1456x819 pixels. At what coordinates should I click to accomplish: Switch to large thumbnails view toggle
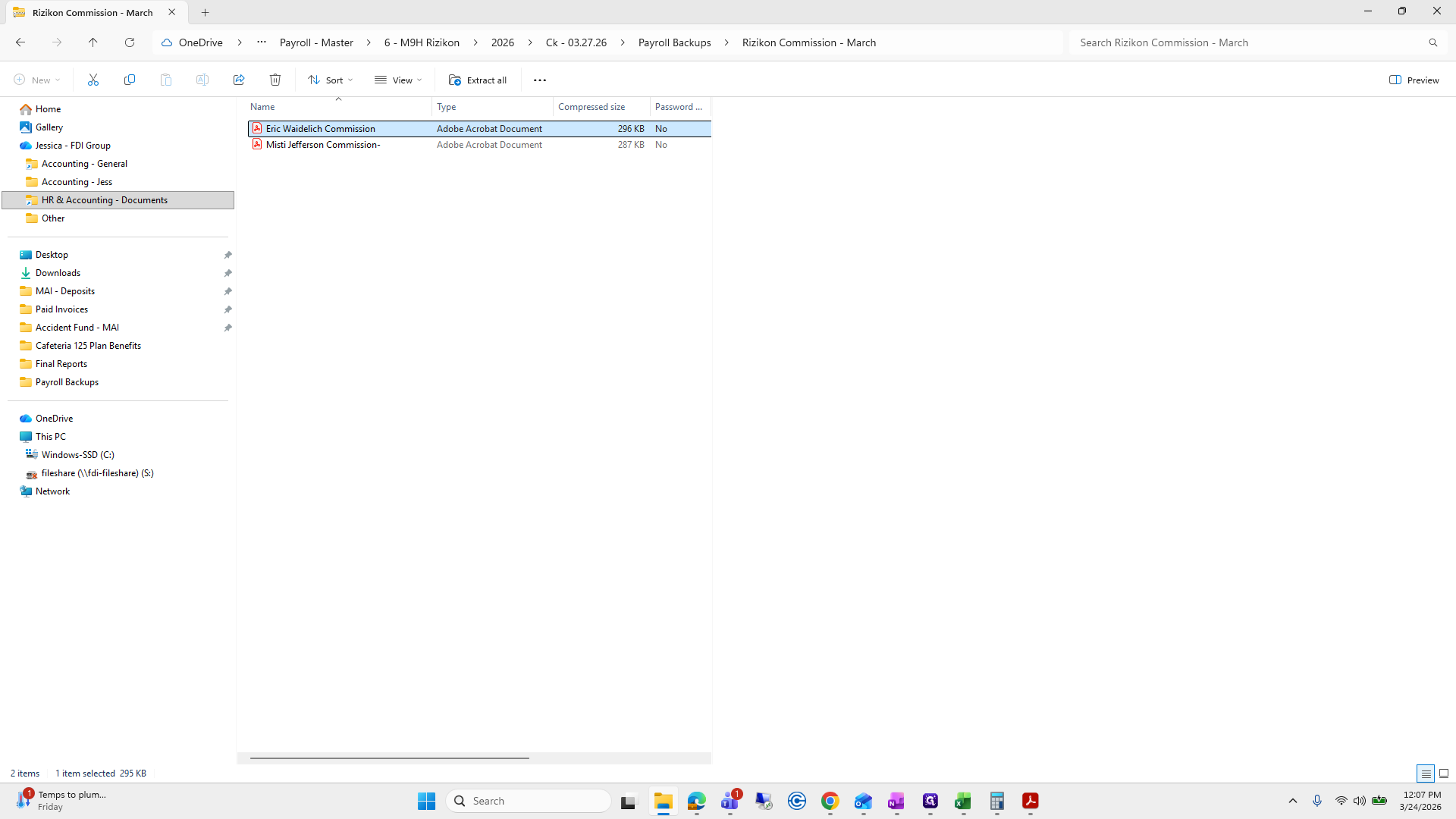point(1444,773)
